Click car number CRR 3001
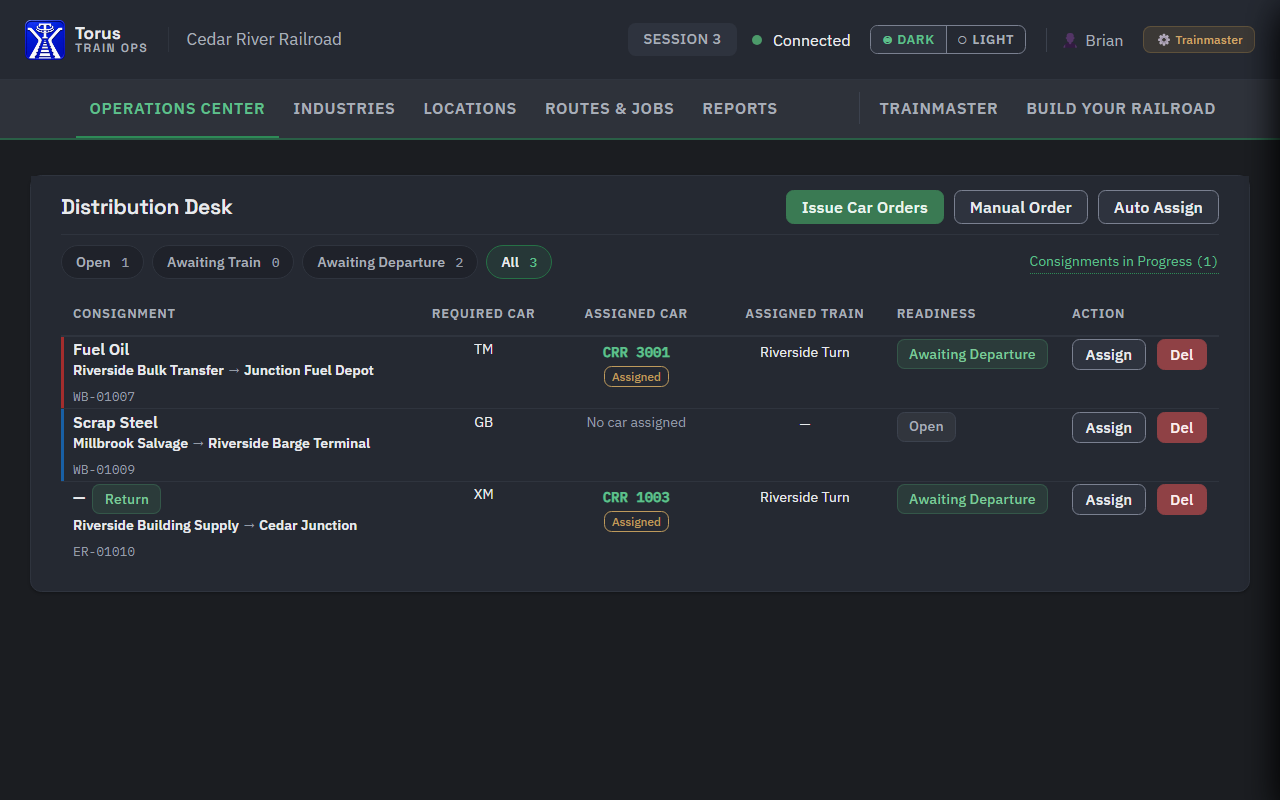Image resolution: width=1280 pixels, height=800 pixels. pyautogui.click(x=636, y=352)
